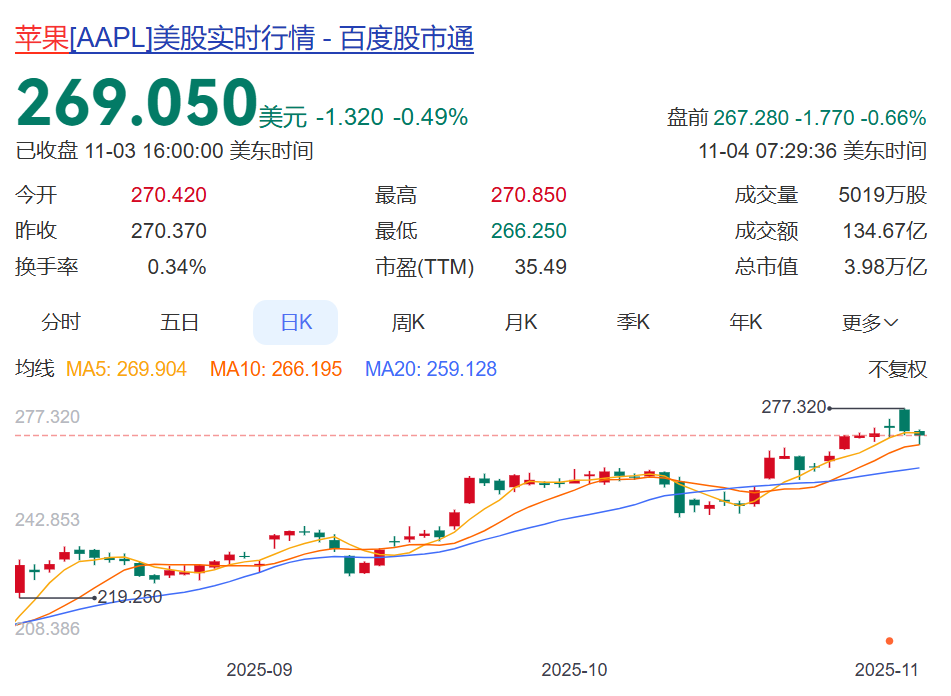Select the 五日 chart tab

[x=180, y=323]
